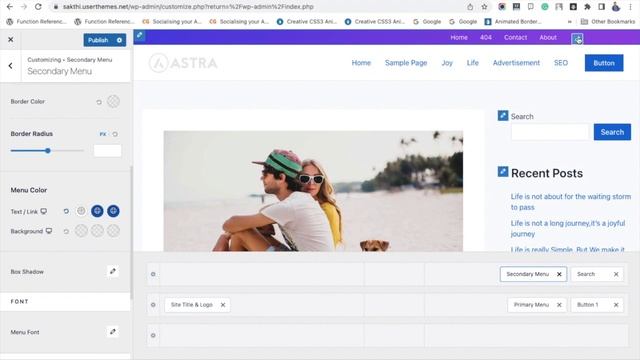
Task: Open Other Bookmarks folder
Action: point(608,21)
